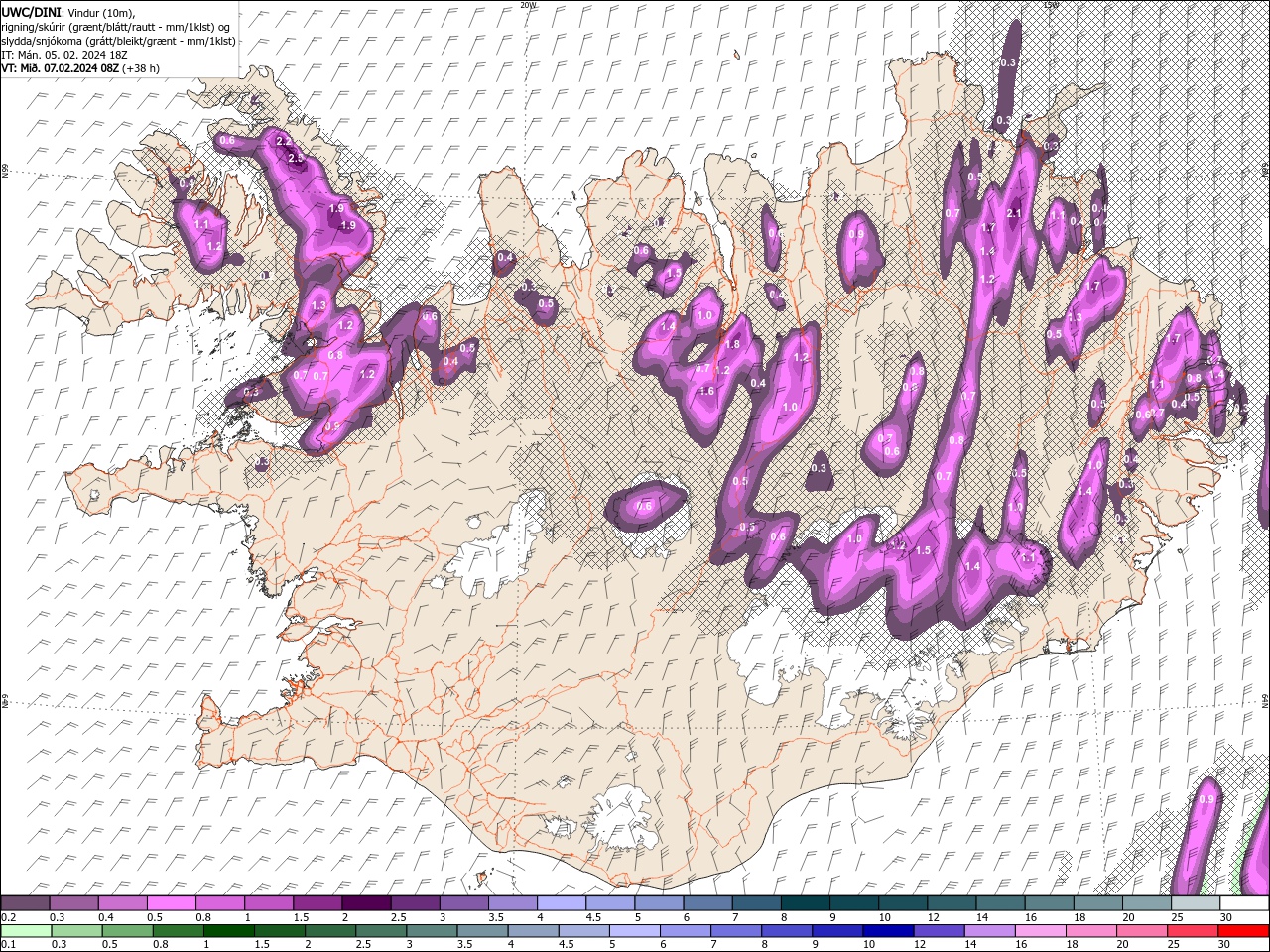Click the '2.2' precipitation label in Westfjords
The height and width of the screenshot is (952, 1270).
(283, 143)
